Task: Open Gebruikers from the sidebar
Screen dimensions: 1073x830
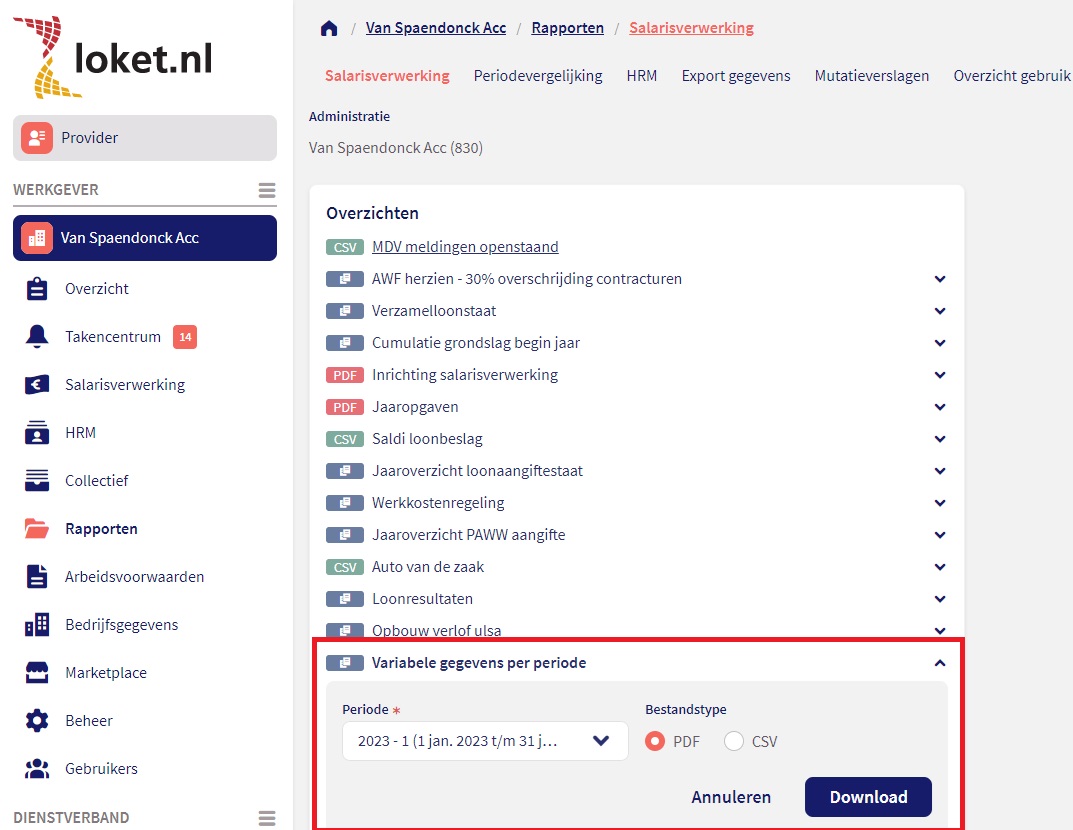Action: point(99,768)
